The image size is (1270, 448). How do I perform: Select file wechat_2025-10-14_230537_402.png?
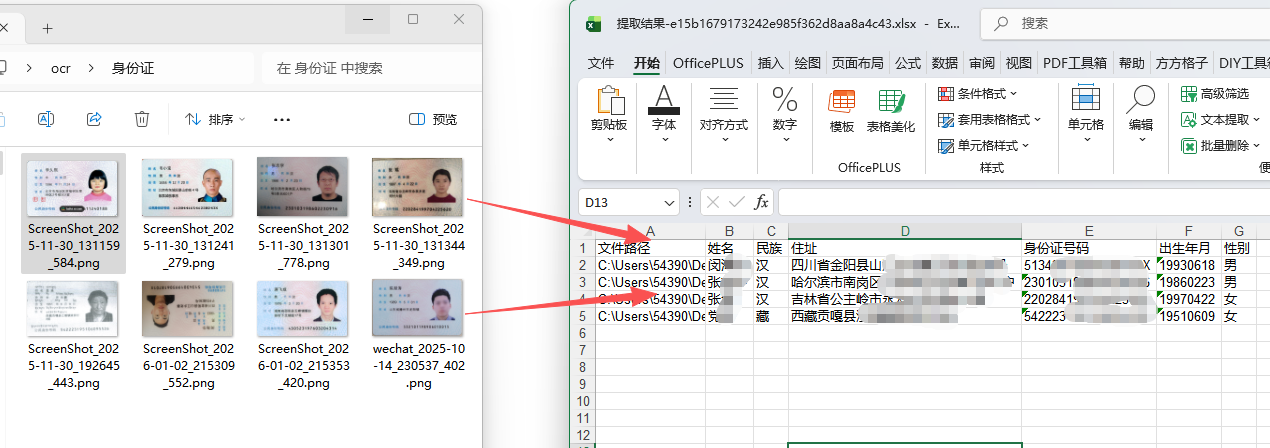click(418, 334)
